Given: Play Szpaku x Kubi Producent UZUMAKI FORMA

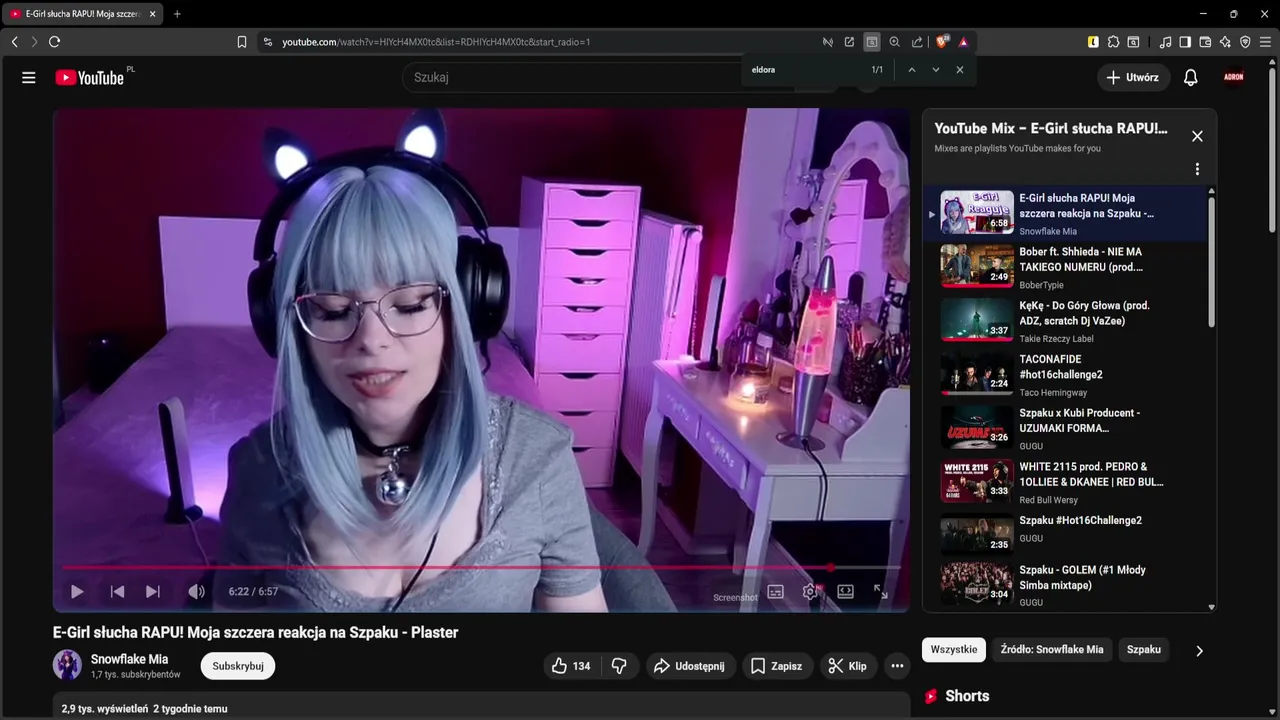Looking at the screenshot, I should (1065, 428).
